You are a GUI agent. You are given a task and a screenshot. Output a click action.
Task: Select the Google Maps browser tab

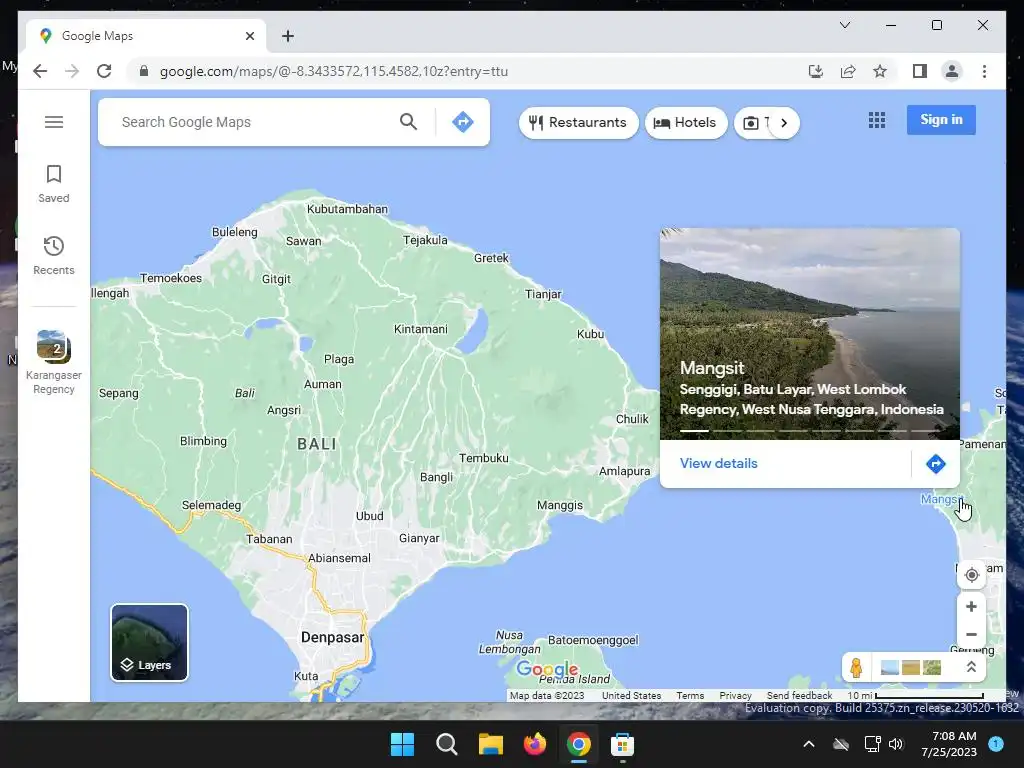pyautogui.click(x=145, y=36)
